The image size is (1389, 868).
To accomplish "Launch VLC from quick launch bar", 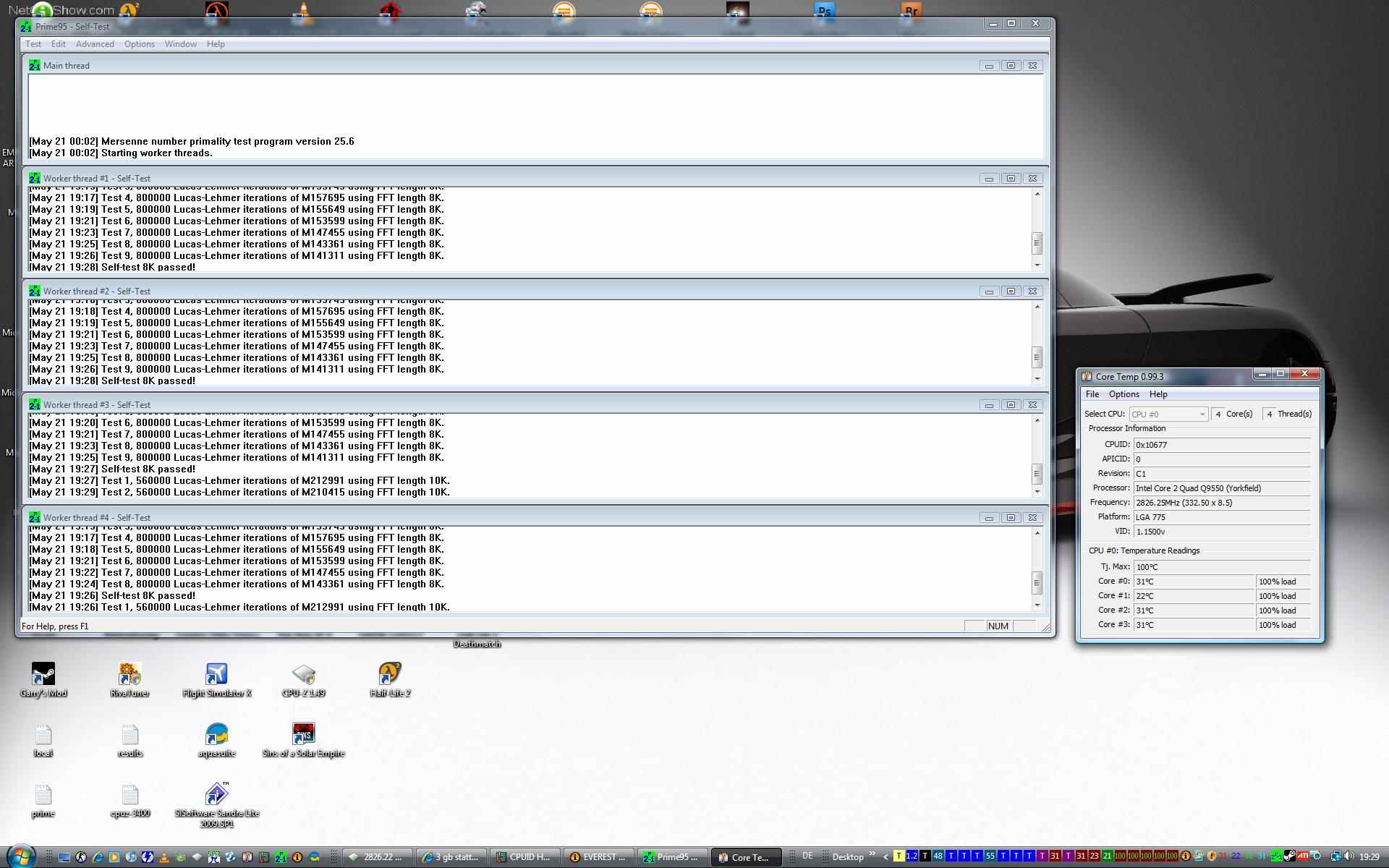I will pyautogui.click(x=164, y=857).
